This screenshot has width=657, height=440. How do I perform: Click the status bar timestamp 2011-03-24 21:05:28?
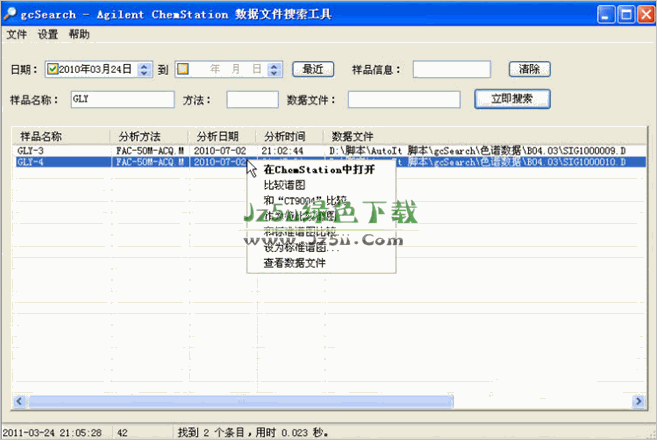(52, 433)
